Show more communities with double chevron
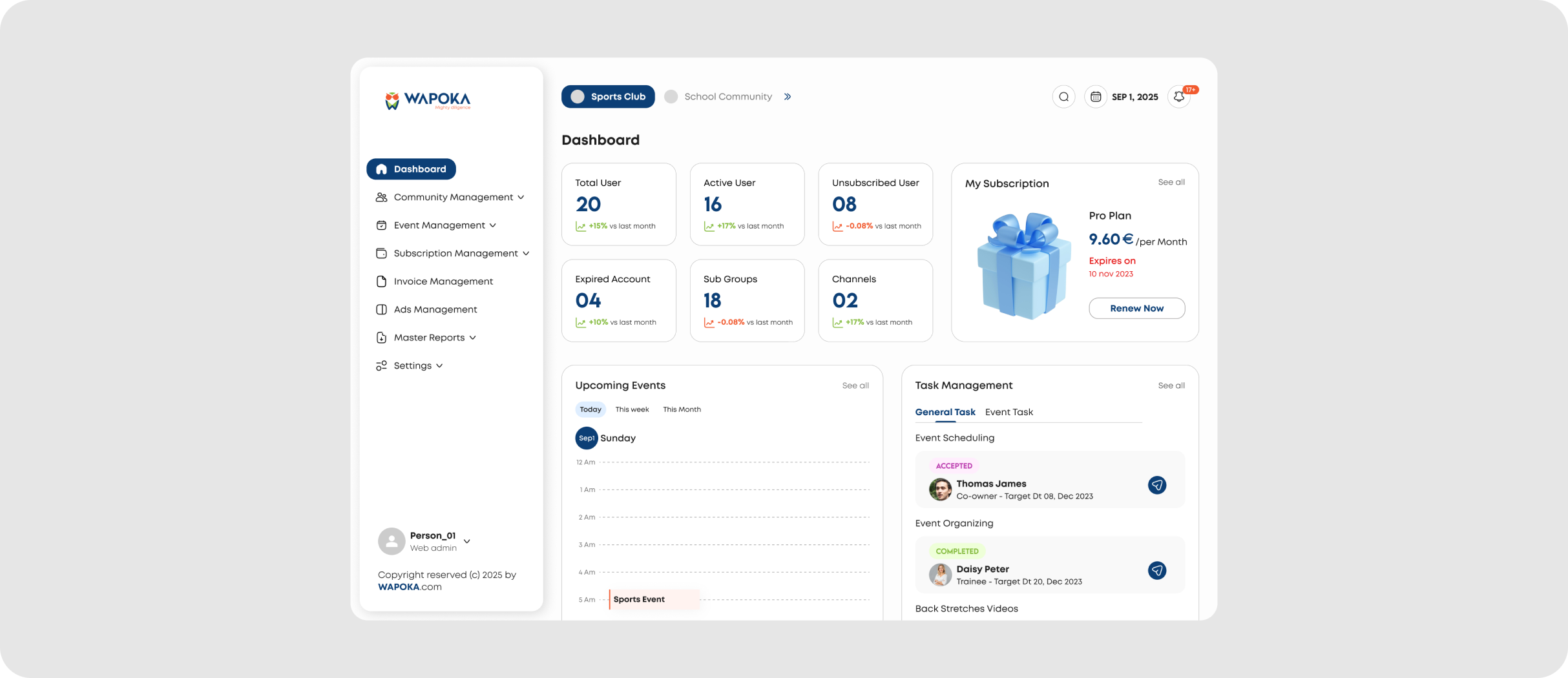The width and height of the screenshot is (1568, 678). point(787,97)
